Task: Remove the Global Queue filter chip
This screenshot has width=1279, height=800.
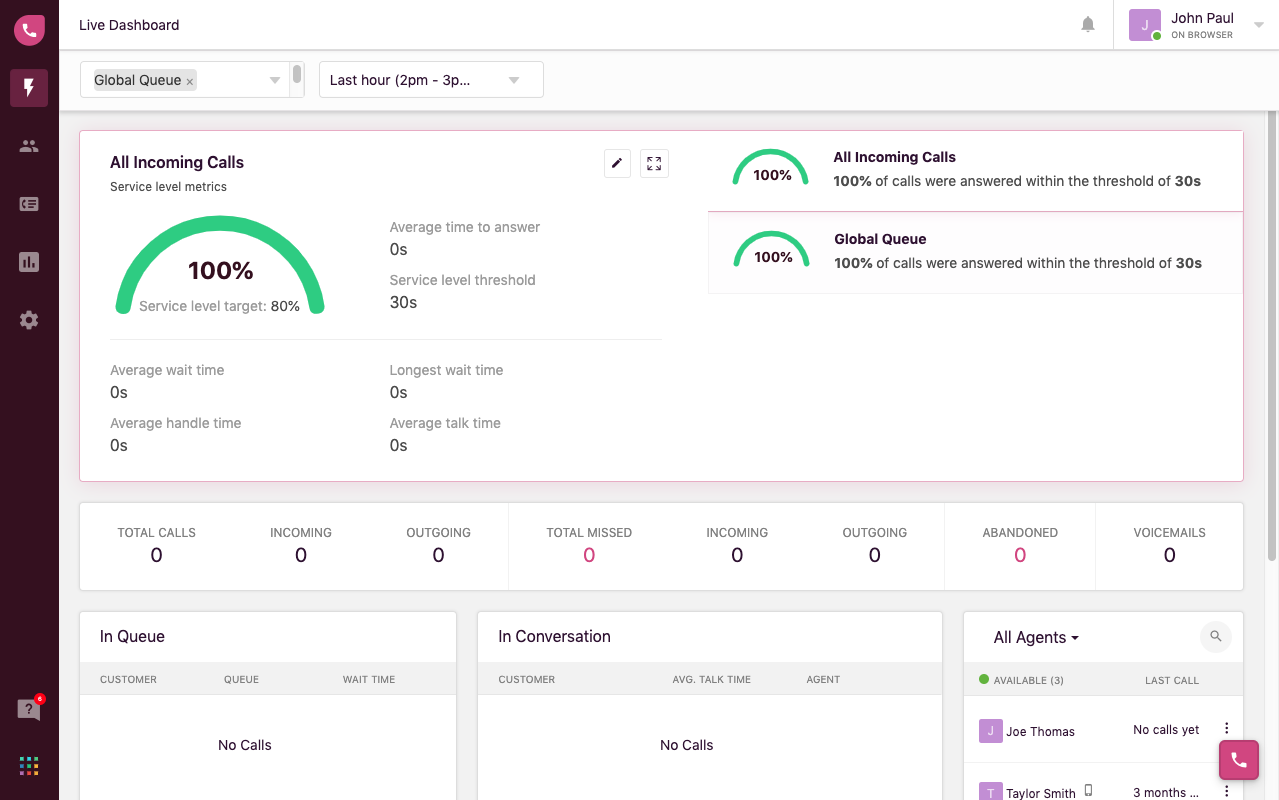Action: tap(190, 82)
